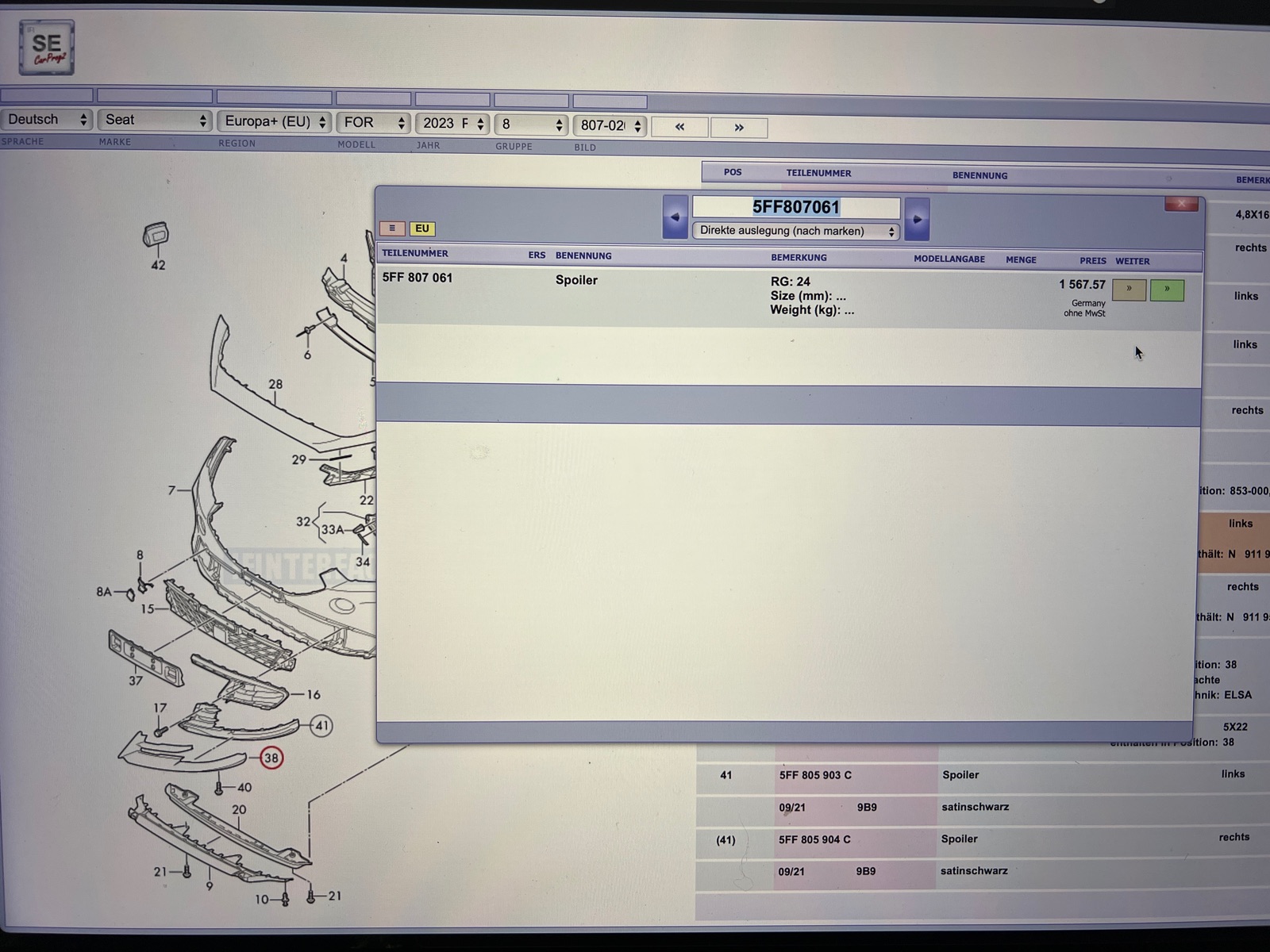1270x952 pixels.
Task: Click the PREIS column header
Action: 1092,260
